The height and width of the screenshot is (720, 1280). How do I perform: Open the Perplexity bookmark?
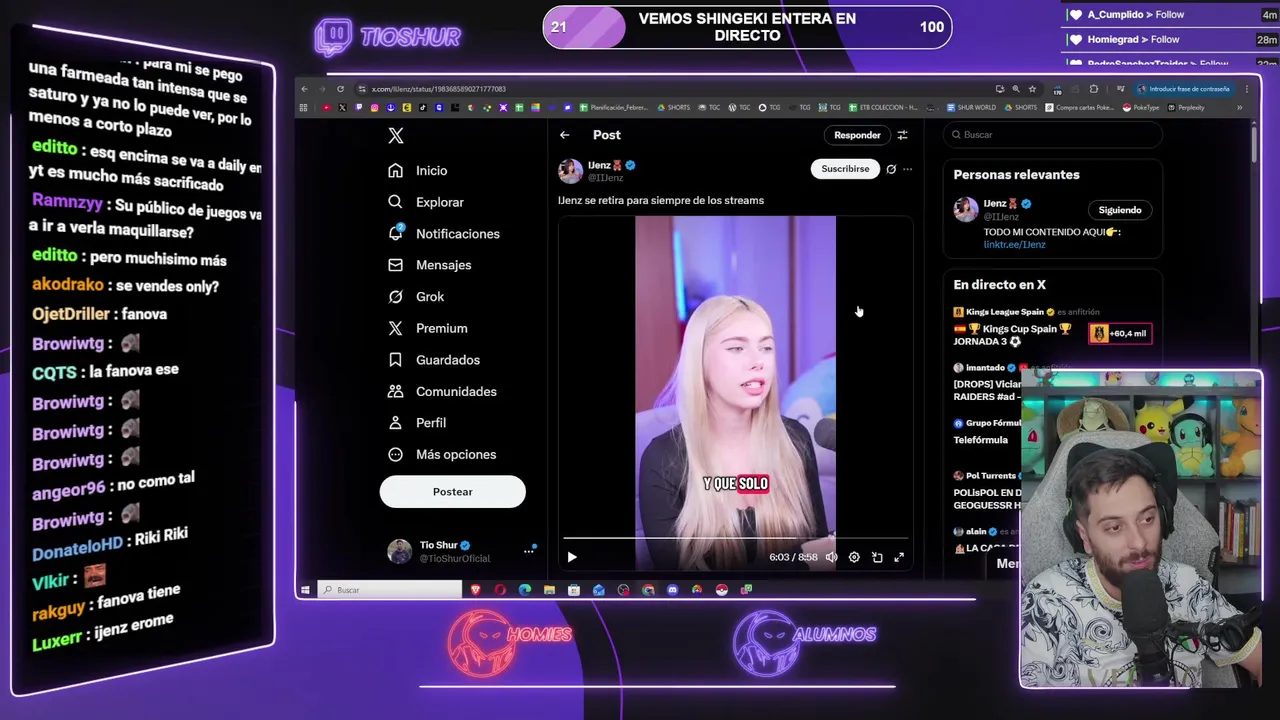coord(1185,107)
